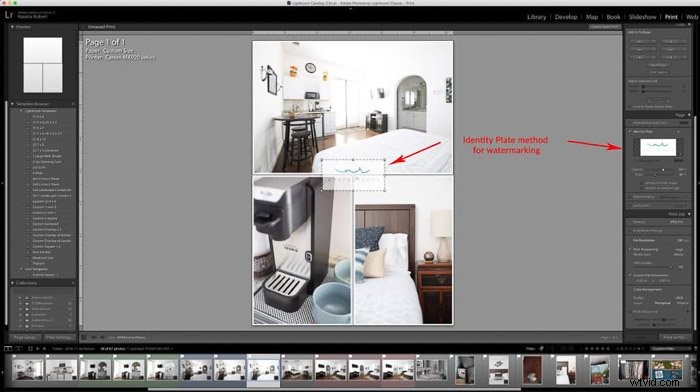Show first page using toolbar square icon

click(x=84, y=338)
